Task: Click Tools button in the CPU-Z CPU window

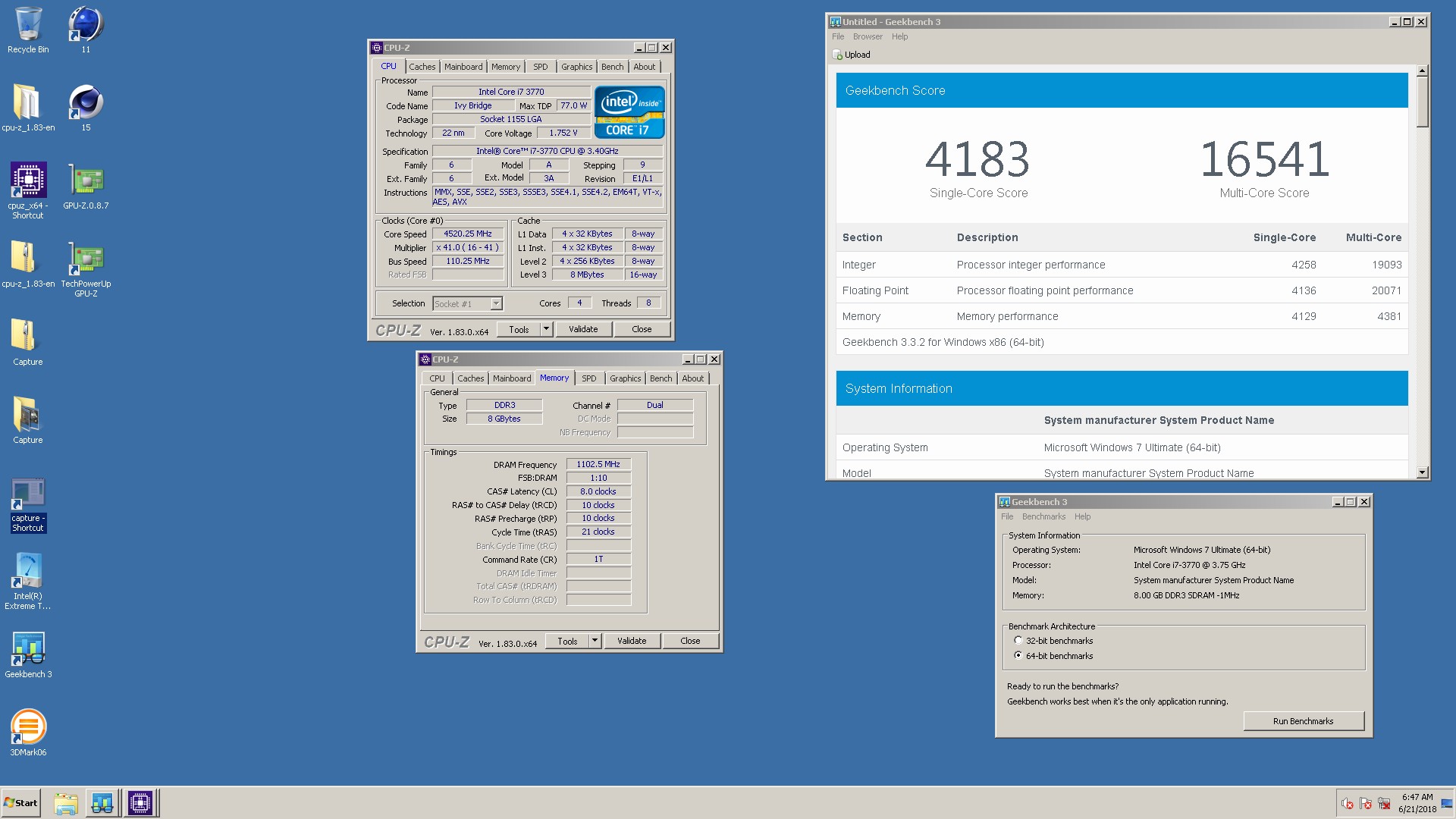Action: click(x=519, y=329)
